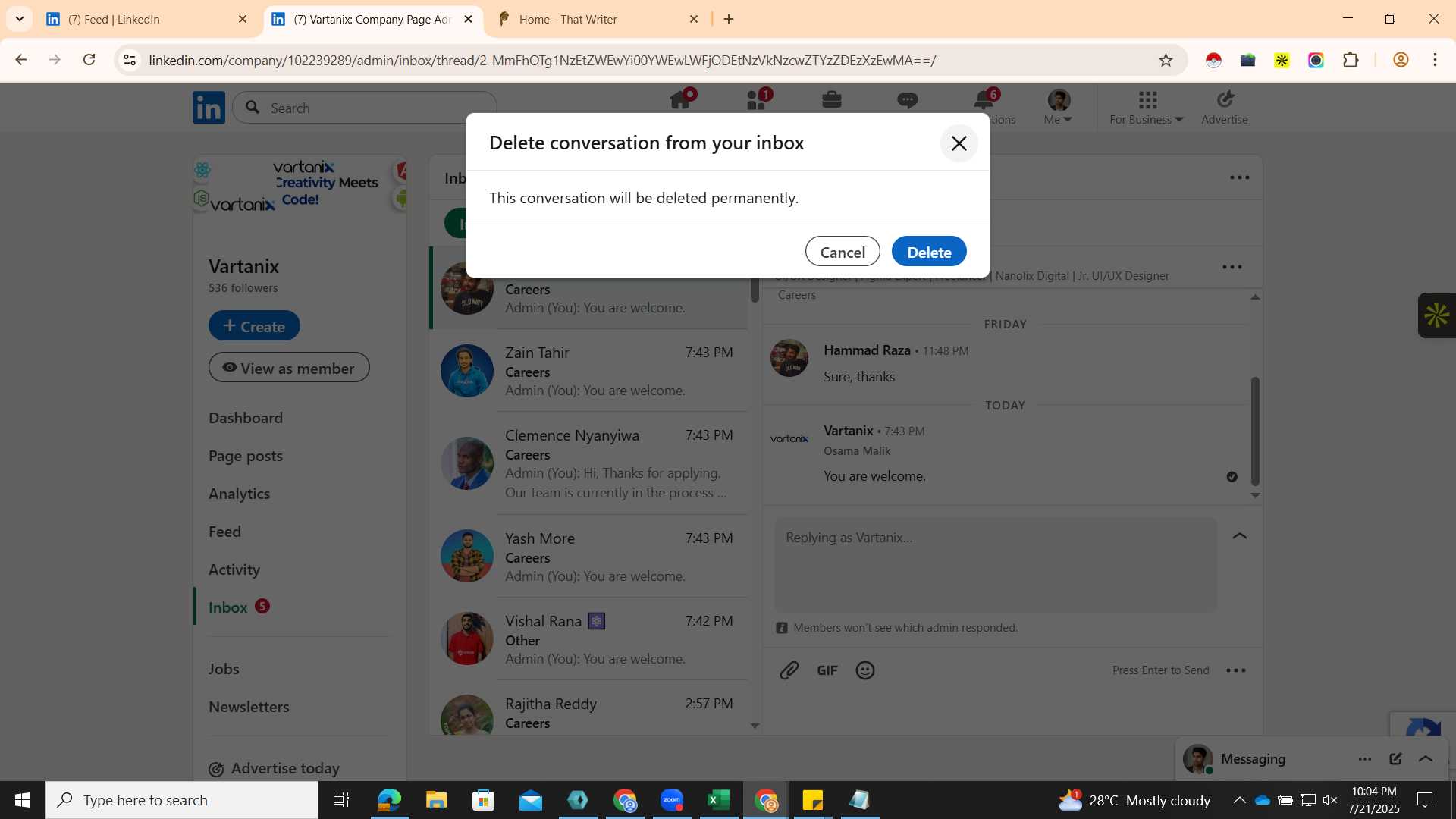This screenshot has height=819, width=1456.
Task: Reload the page
Action: [89, 60]
